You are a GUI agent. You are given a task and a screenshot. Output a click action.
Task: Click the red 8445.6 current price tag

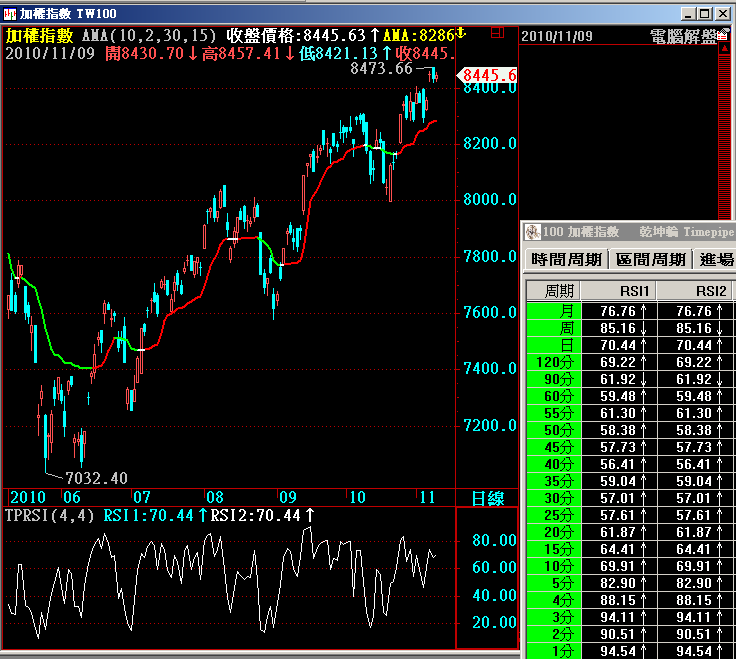point(487,75)
